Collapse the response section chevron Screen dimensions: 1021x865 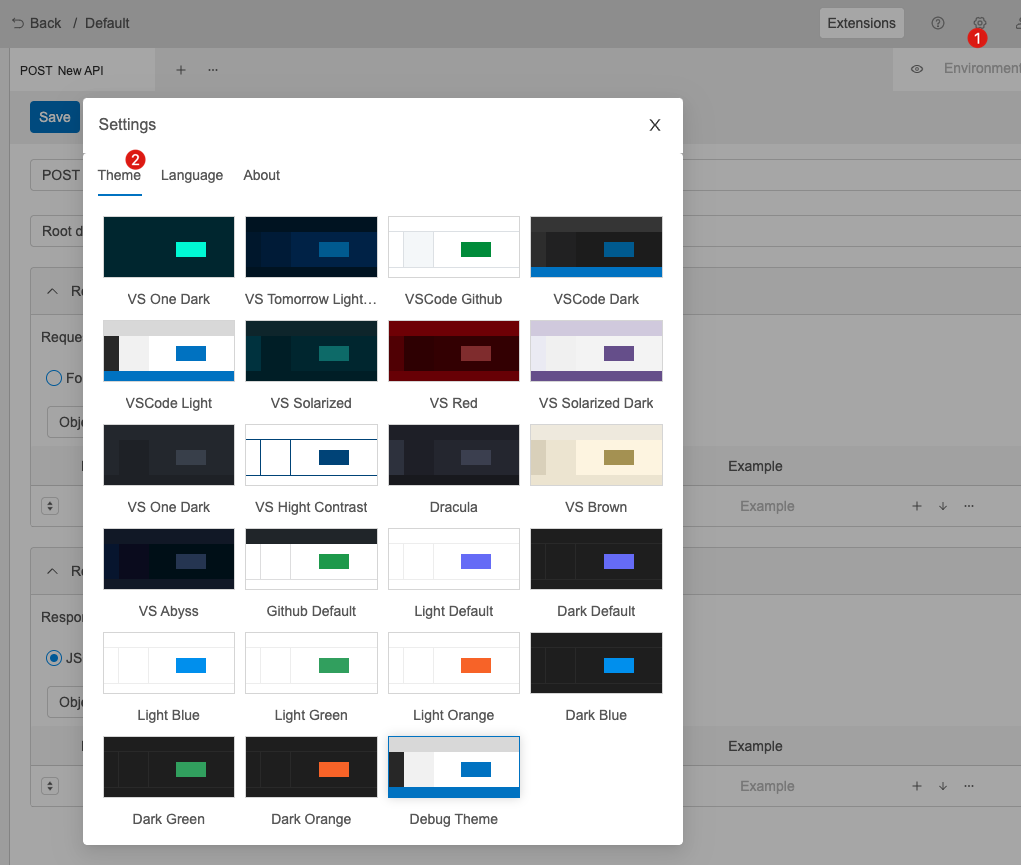53,571
